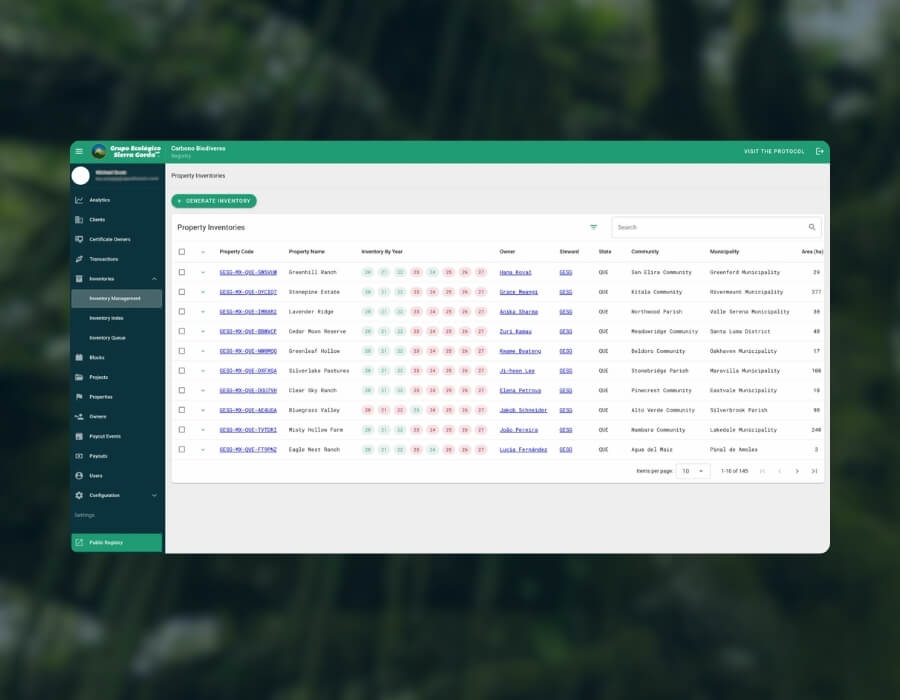Open Properties in the sidebar
Image resolution: width=900 pixels, height=700 pixels.
pyautogui.click(x=117, y=397)
